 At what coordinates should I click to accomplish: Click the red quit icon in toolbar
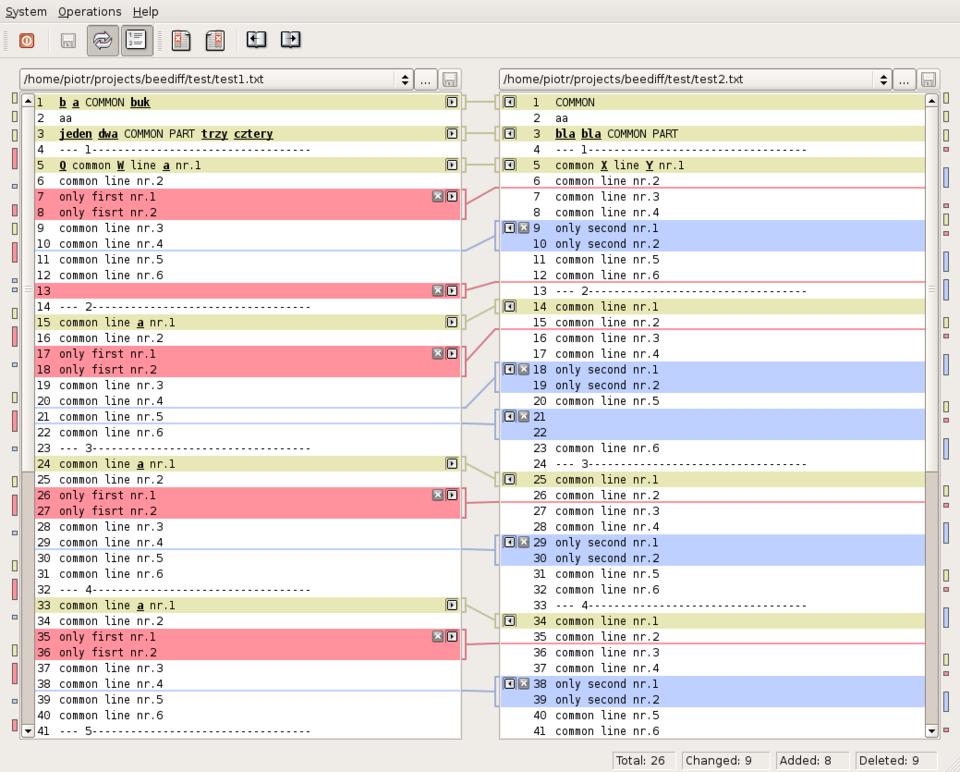pyautogui.click(x=27, y=40)
